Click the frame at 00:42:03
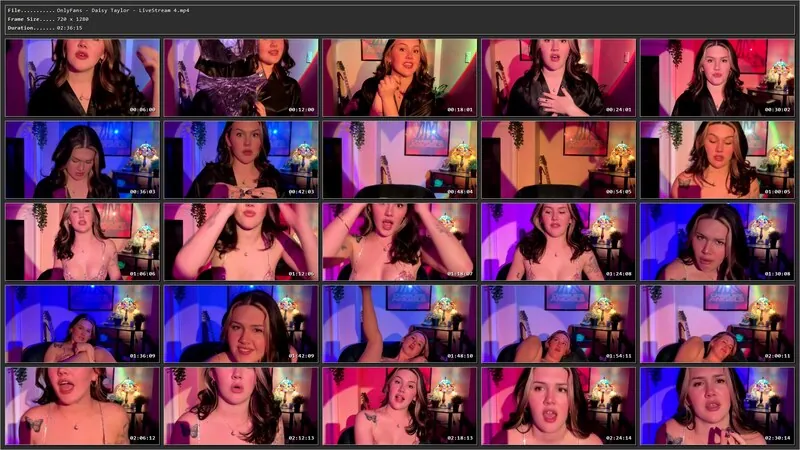The image size is (800, 450). [241, 160]
